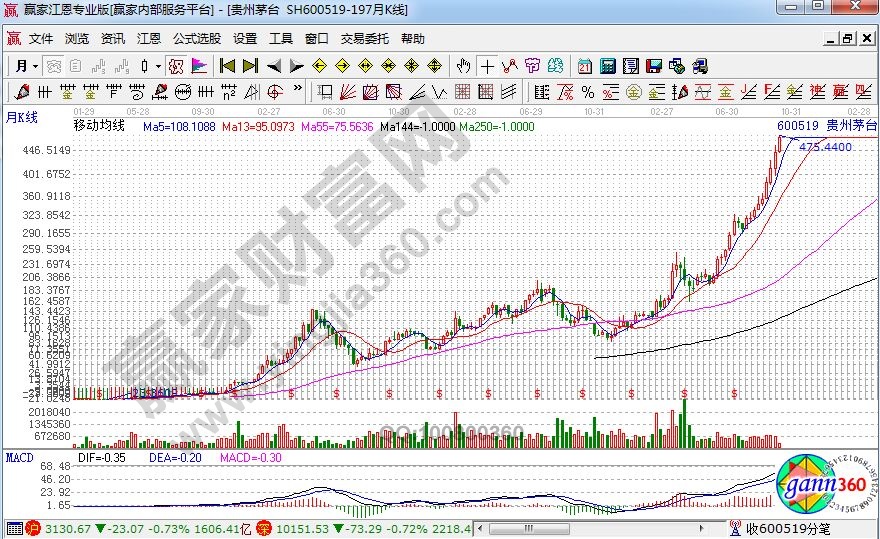Expand the candlestick chart type dropdown
880x539 pixels.
point(151,66)
